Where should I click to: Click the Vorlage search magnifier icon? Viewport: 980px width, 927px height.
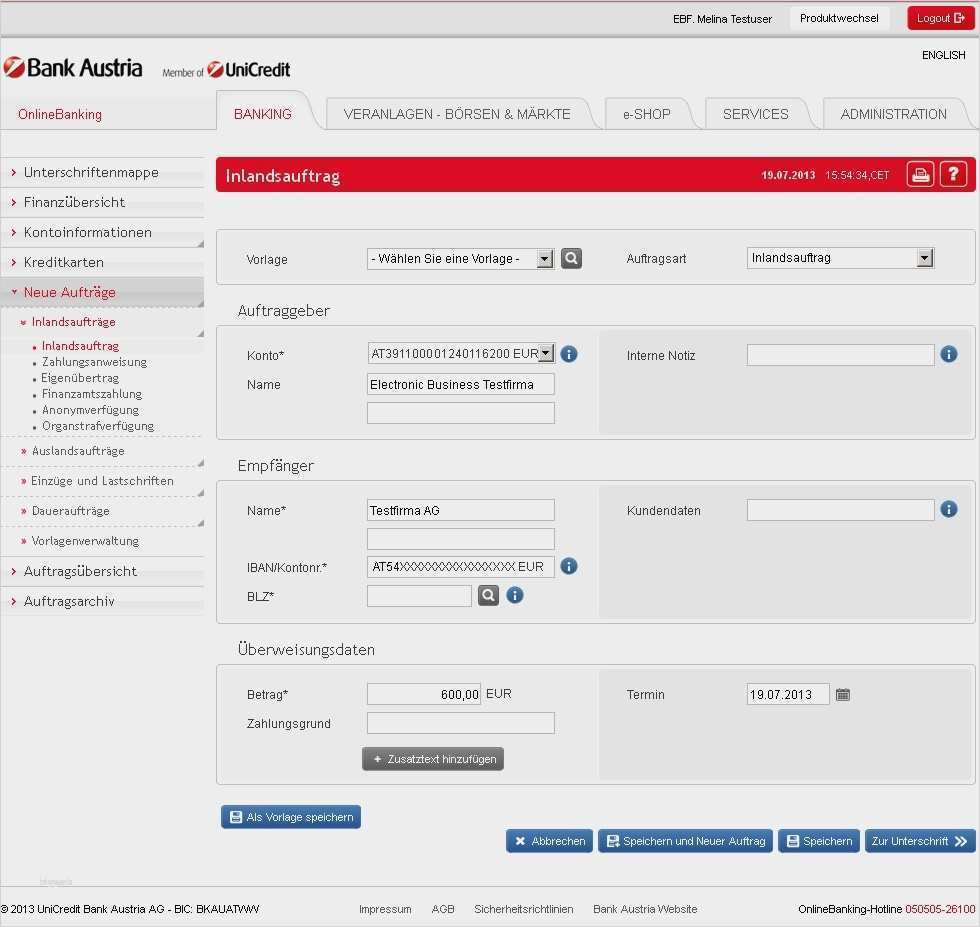tap(571, 259)
